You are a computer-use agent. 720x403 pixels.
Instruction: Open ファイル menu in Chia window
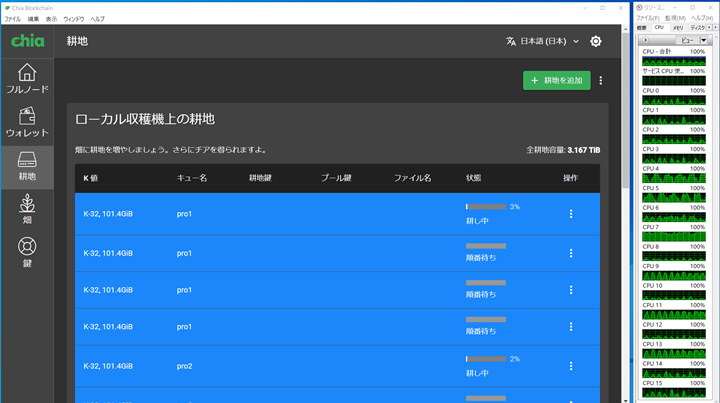[12, 19]
